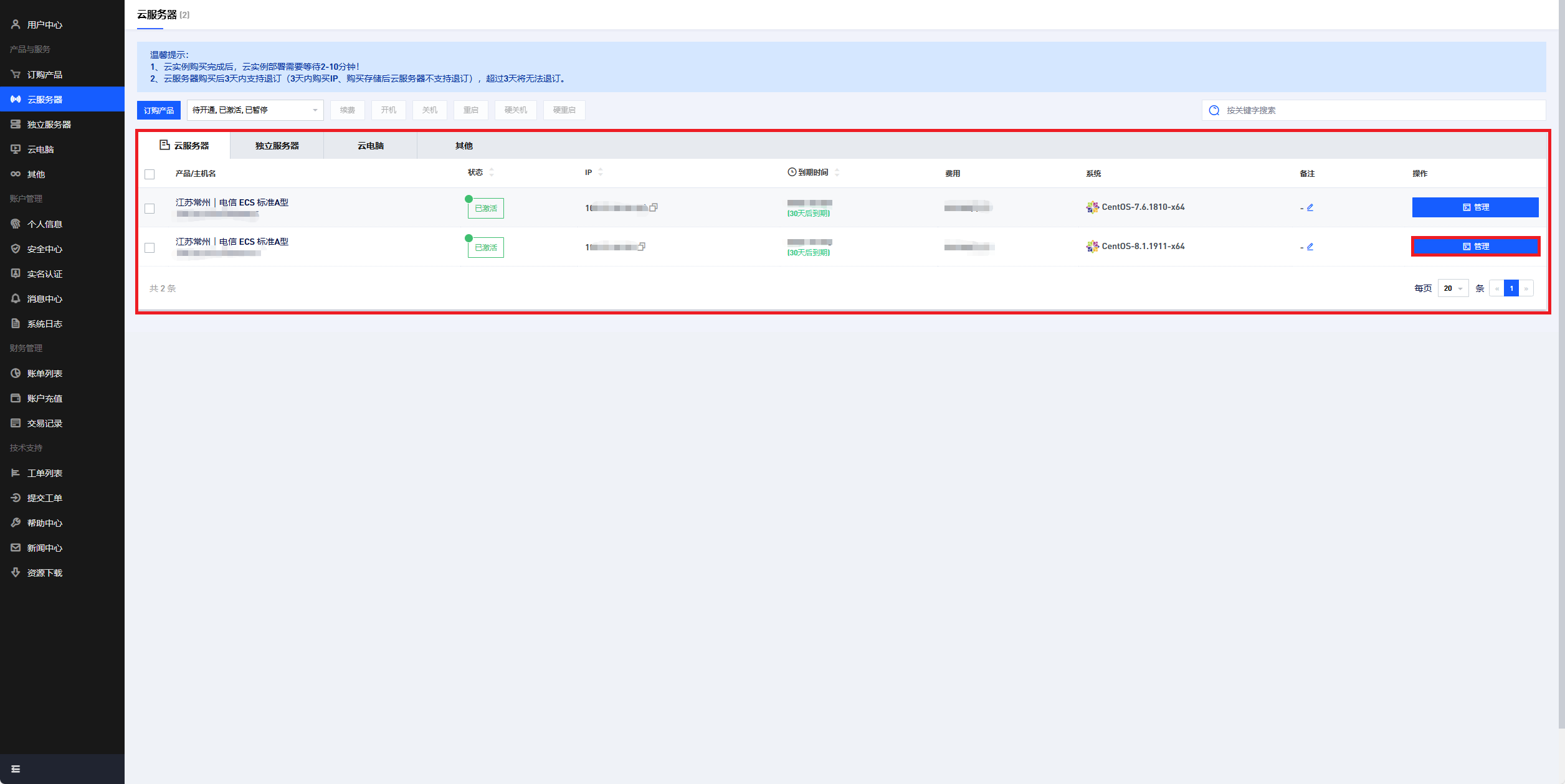The width and height of the screenshot is (1565, 784).
Task: Check the CentOS-7.6 server row checkbox
Action: (x=150, y=209)
